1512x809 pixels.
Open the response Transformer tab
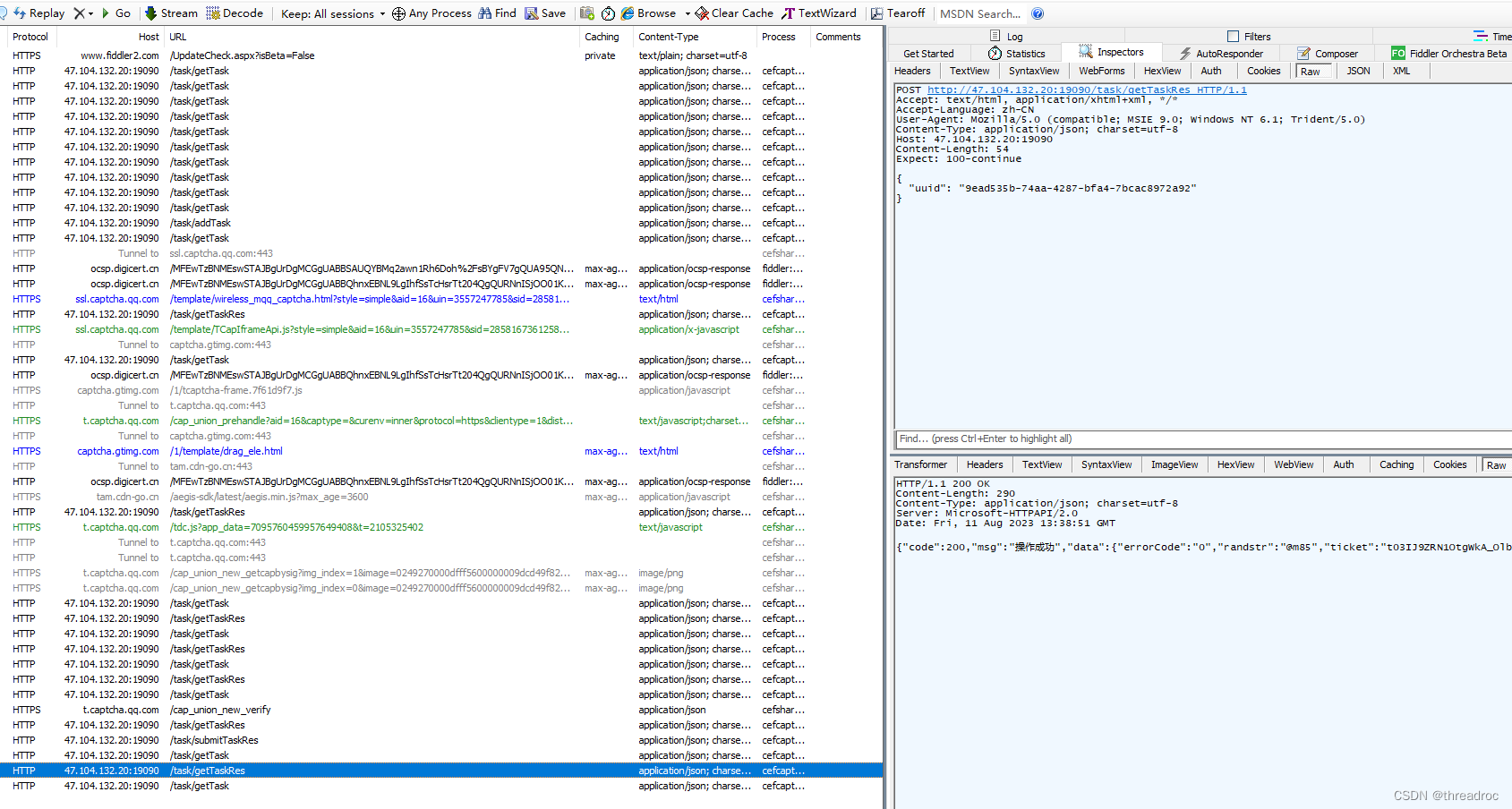pos(920,464)
